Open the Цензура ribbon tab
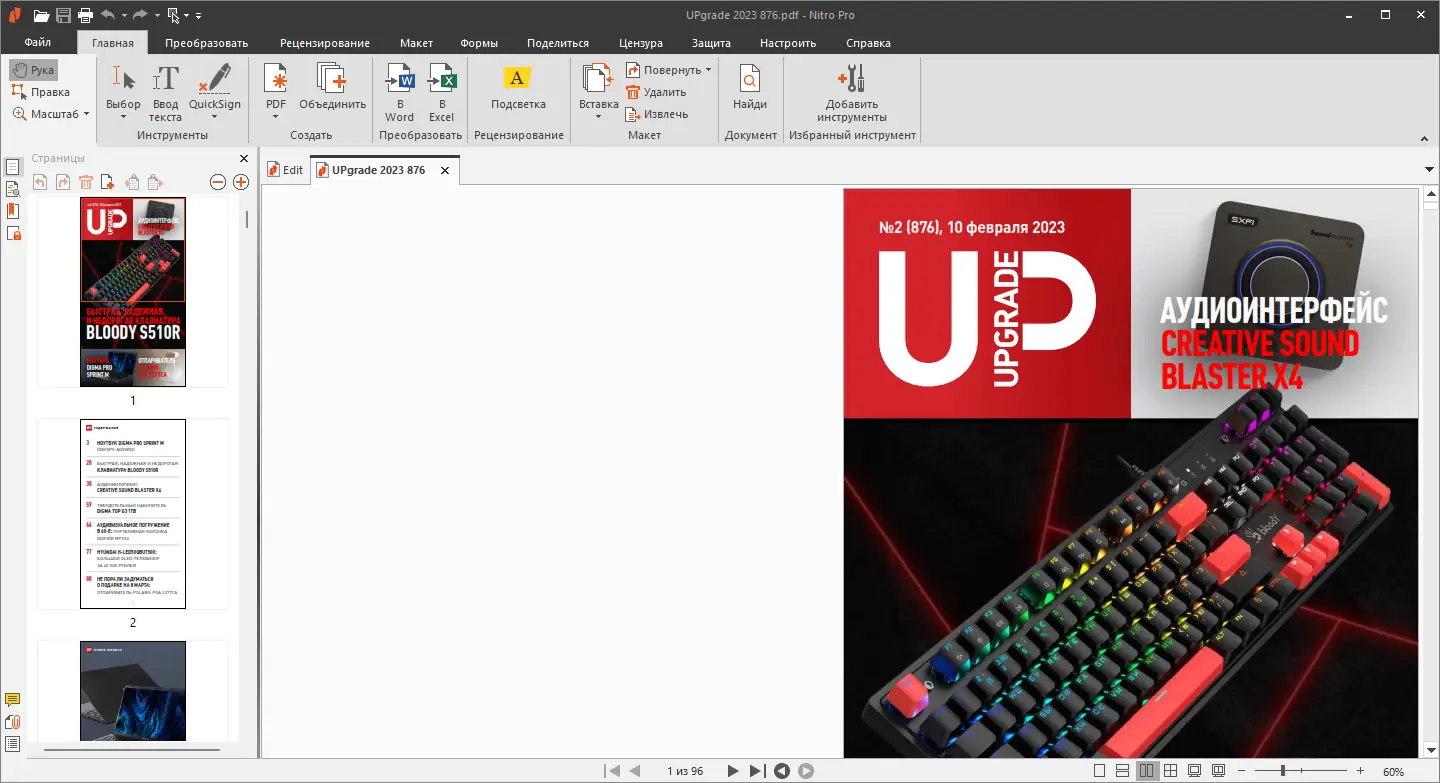Image resolution: width=1440 pixels, height=783 pixels. [641, 43]
